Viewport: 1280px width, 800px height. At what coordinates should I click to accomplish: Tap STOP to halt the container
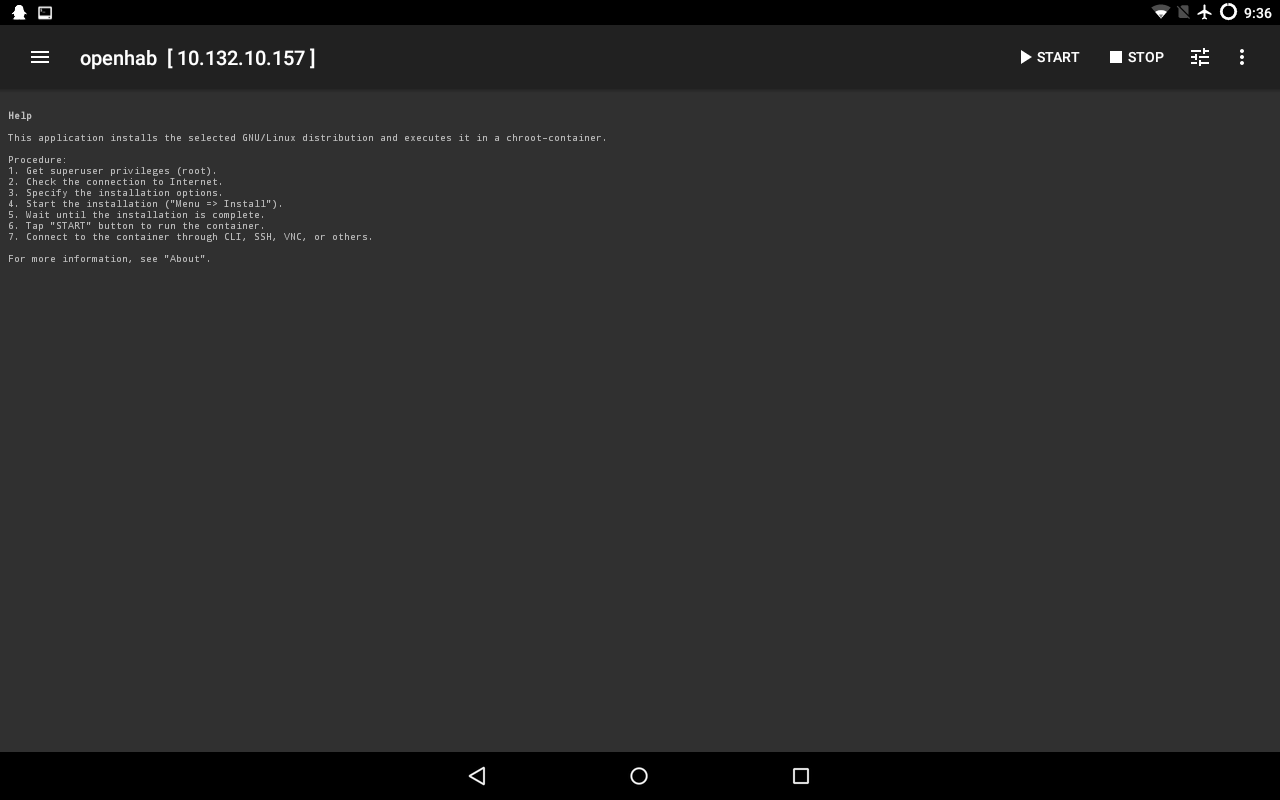coord(1136,57)
